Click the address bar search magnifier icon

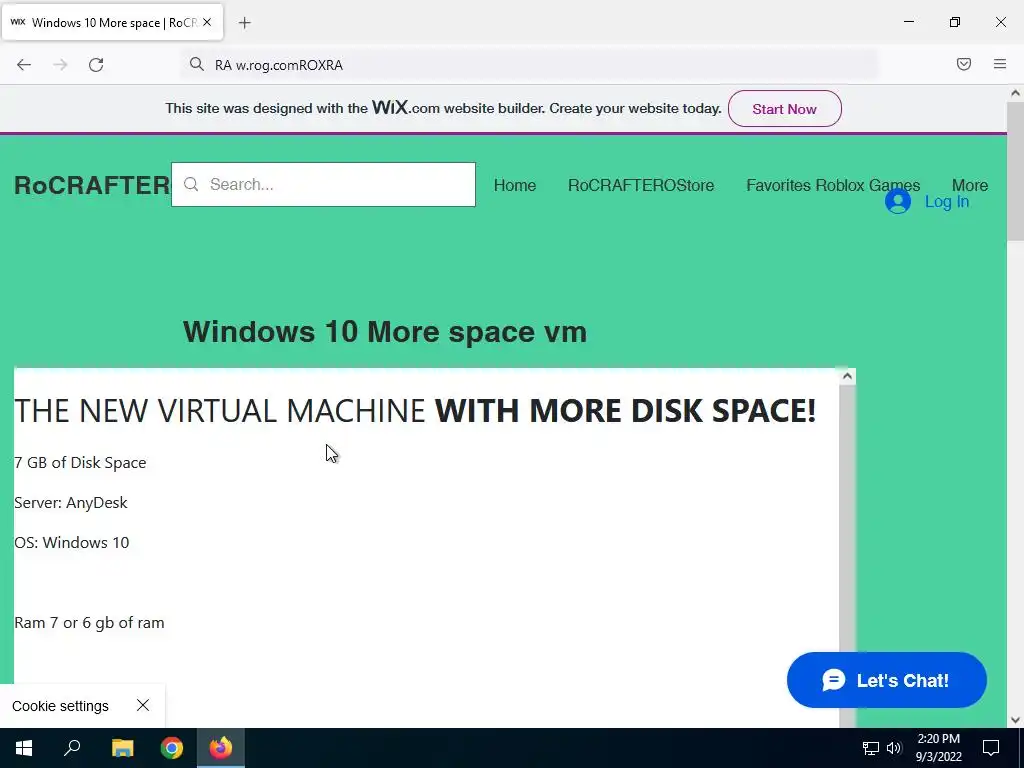click(x=197, y=64)
